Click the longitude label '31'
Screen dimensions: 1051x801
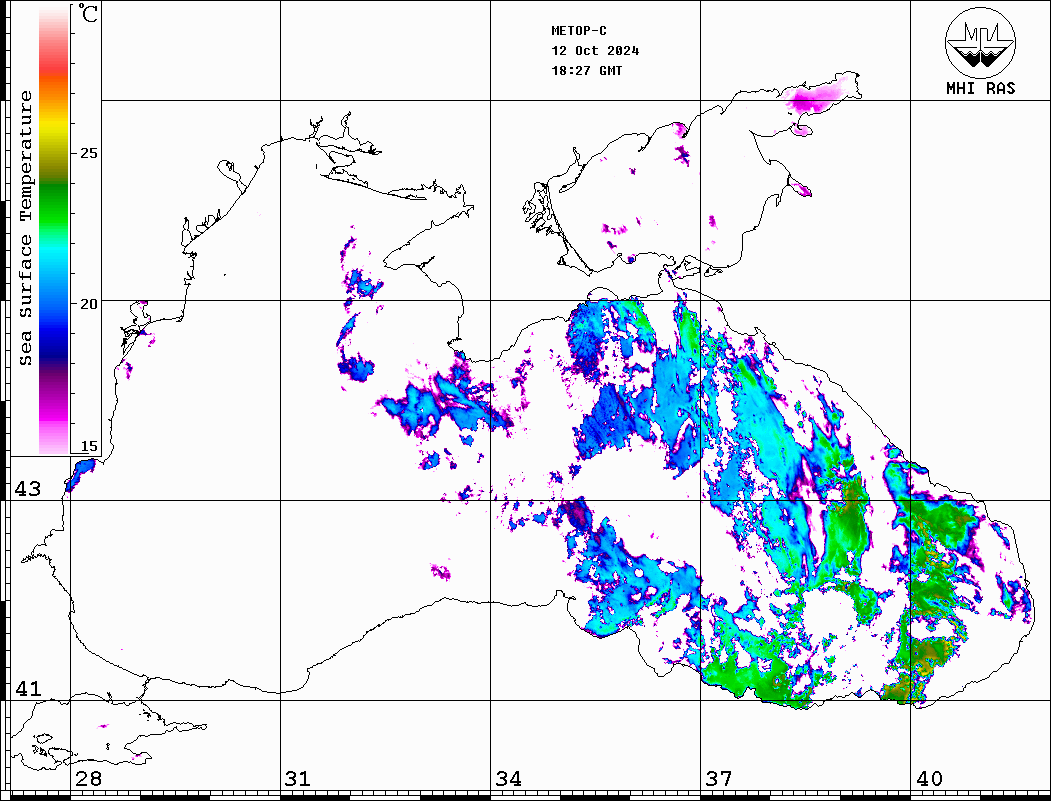click(x=298, y=779)
